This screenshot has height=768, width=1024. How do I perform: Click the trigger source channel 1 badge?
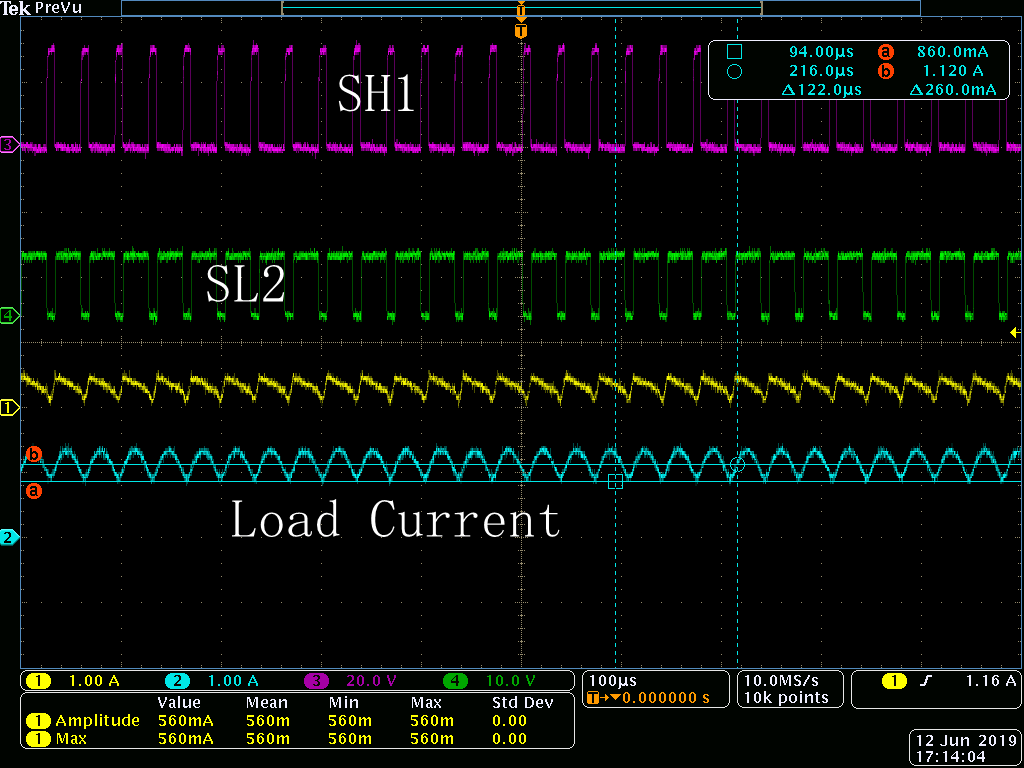[894, 681]
